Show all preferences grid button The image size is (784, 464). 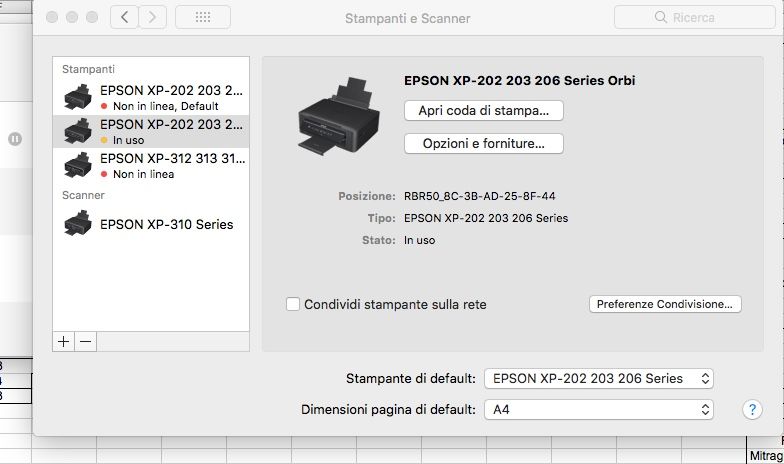pyautogui.click(x=202, y=18)
